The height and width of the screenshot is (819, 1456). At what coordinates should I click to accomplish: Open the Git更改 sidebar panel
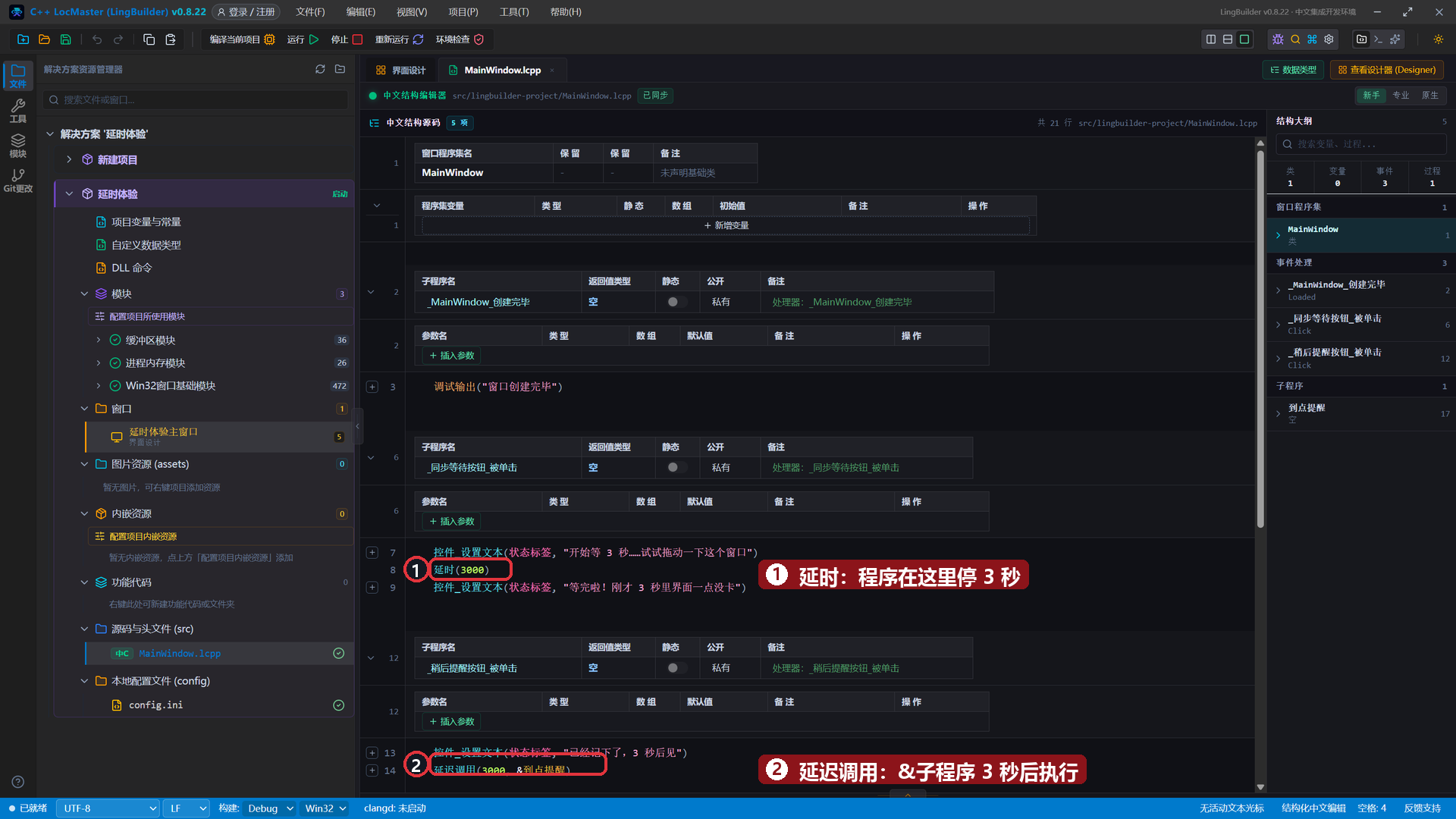pos(18,180)
